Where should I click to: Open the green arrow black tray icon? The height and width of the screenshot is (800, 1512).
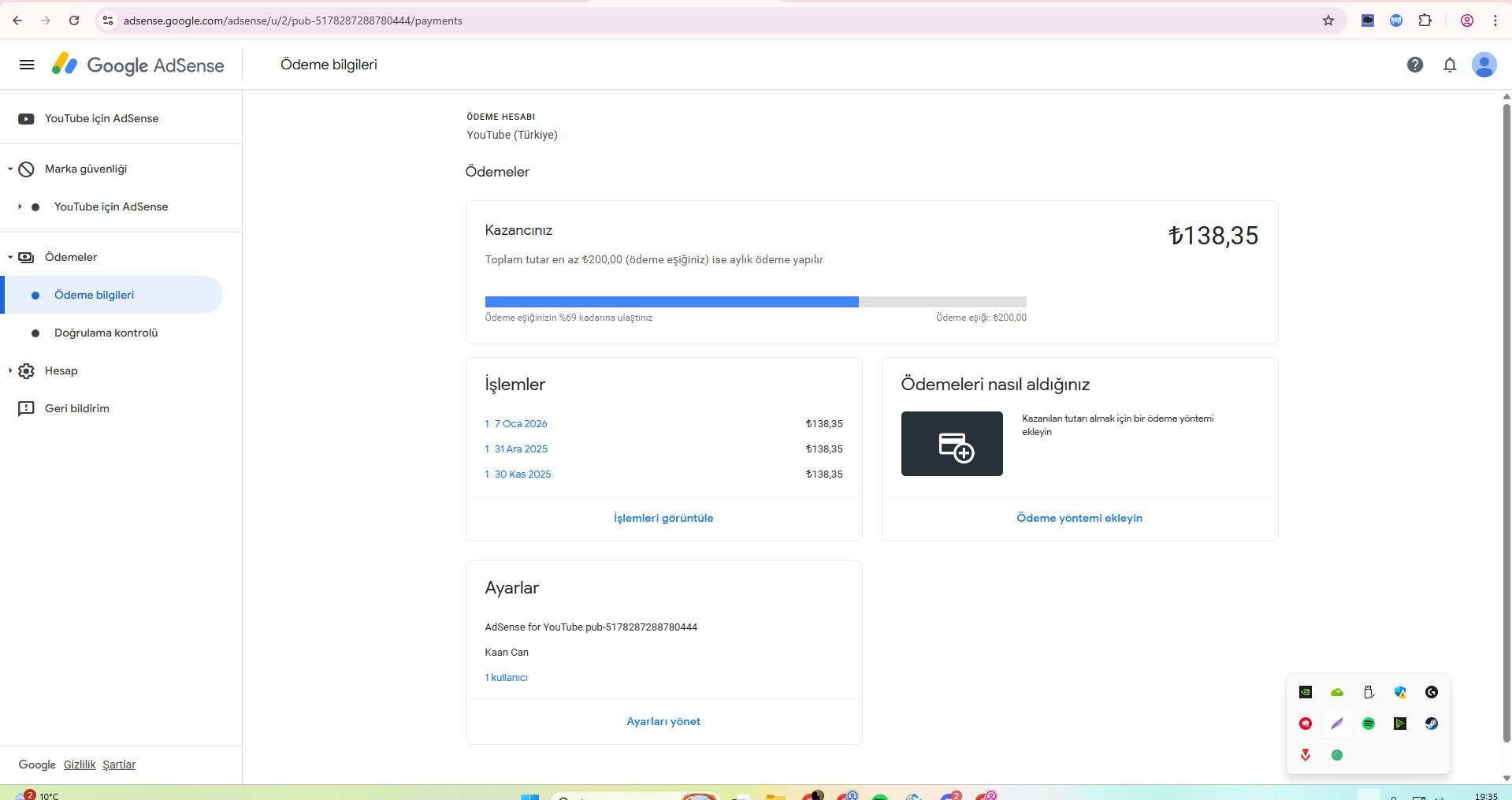(x=1400, y=724)
